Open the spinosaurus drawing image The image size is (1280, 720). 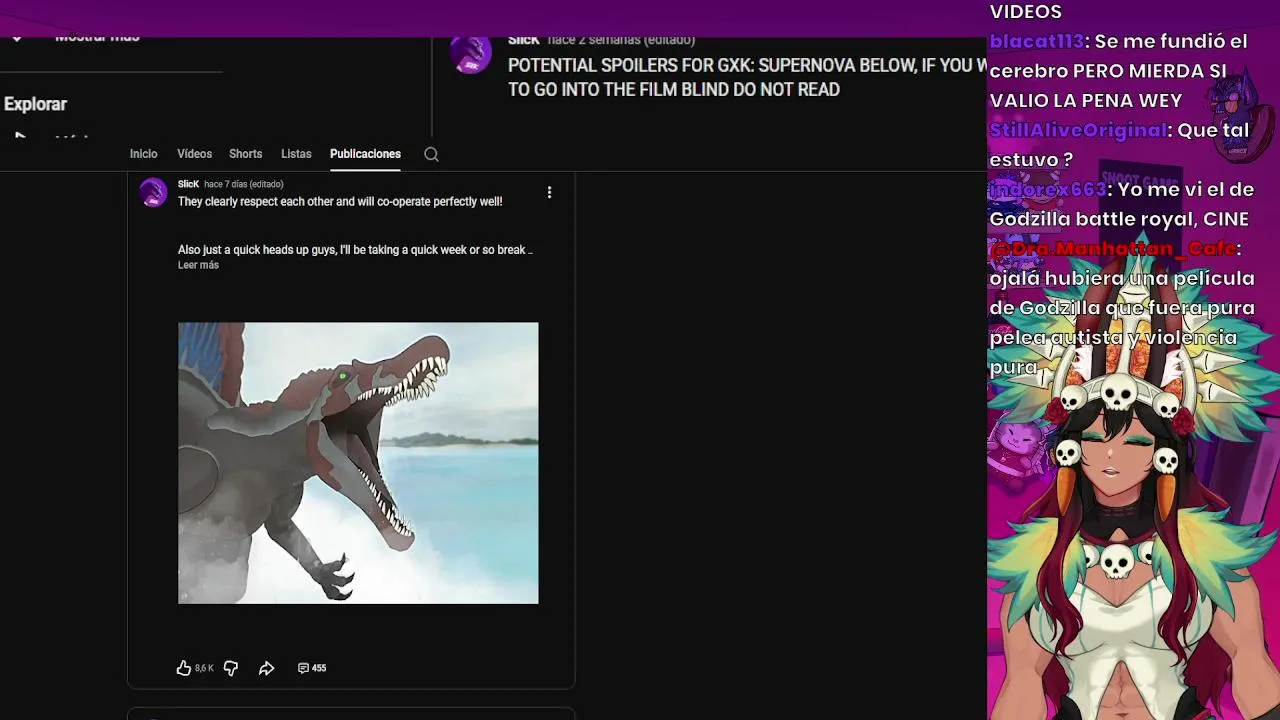[x=358, y=463]
